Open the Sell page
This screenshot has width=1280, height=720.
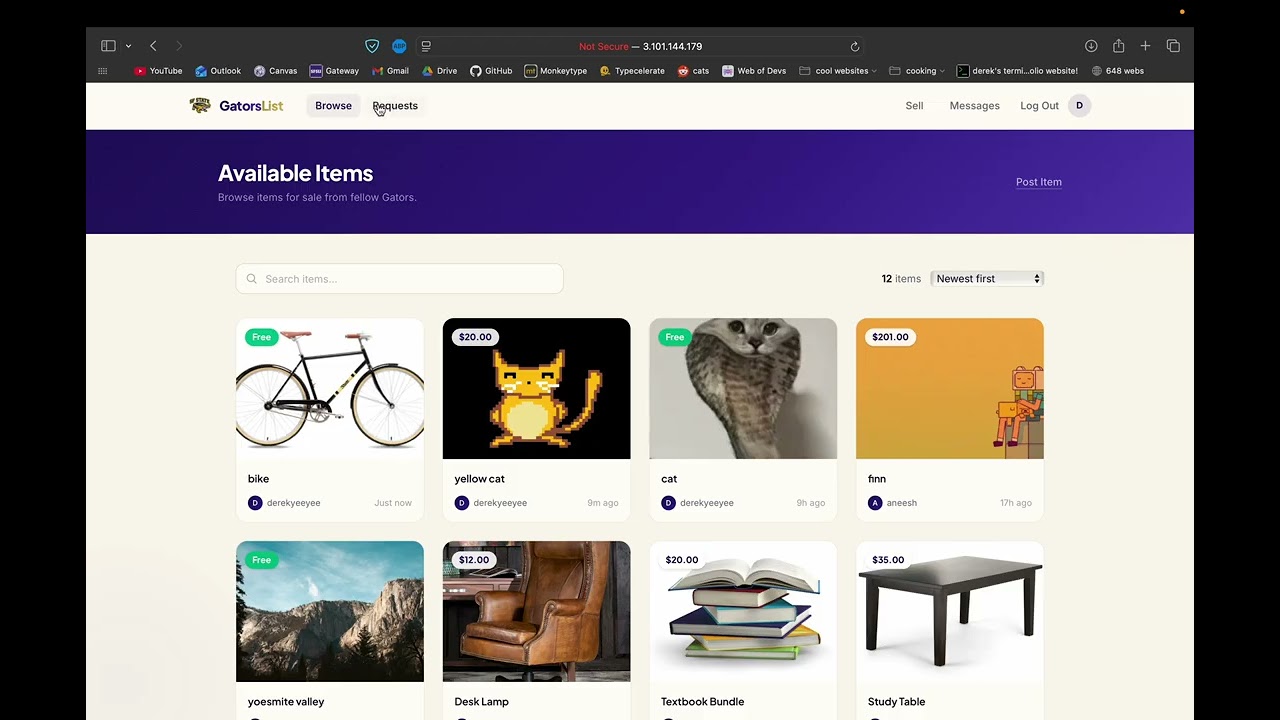(x=914, y=106)
